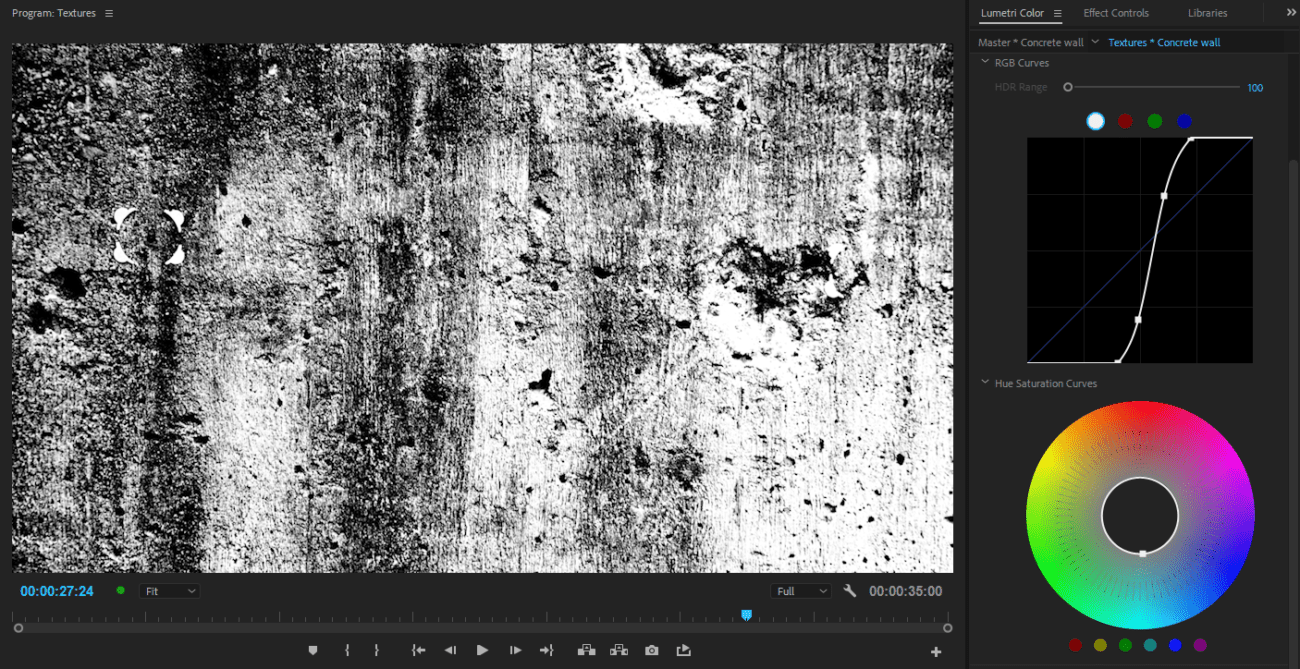This screenshot has width=1300, height=669.
Task: Click the current timecode display
Action: click(56, 590)
